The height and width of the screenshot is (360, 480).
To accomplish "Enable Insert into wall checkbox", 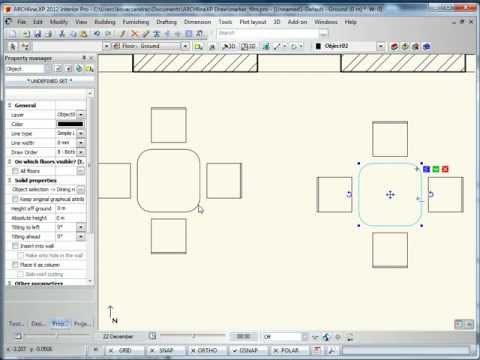I will (x=15, y=246).
